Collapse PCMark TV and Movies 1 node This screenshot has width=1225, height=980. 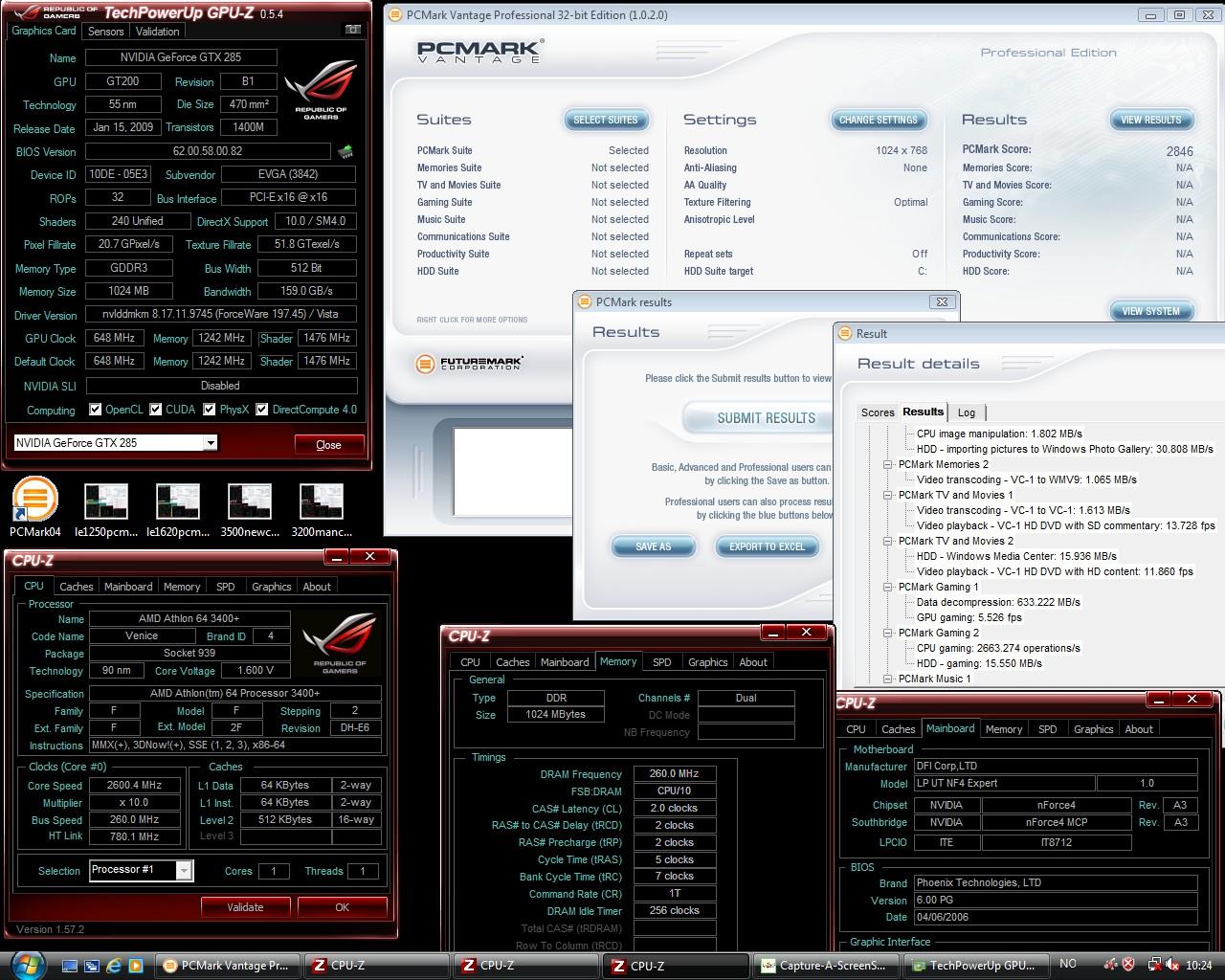click(887, 495)
